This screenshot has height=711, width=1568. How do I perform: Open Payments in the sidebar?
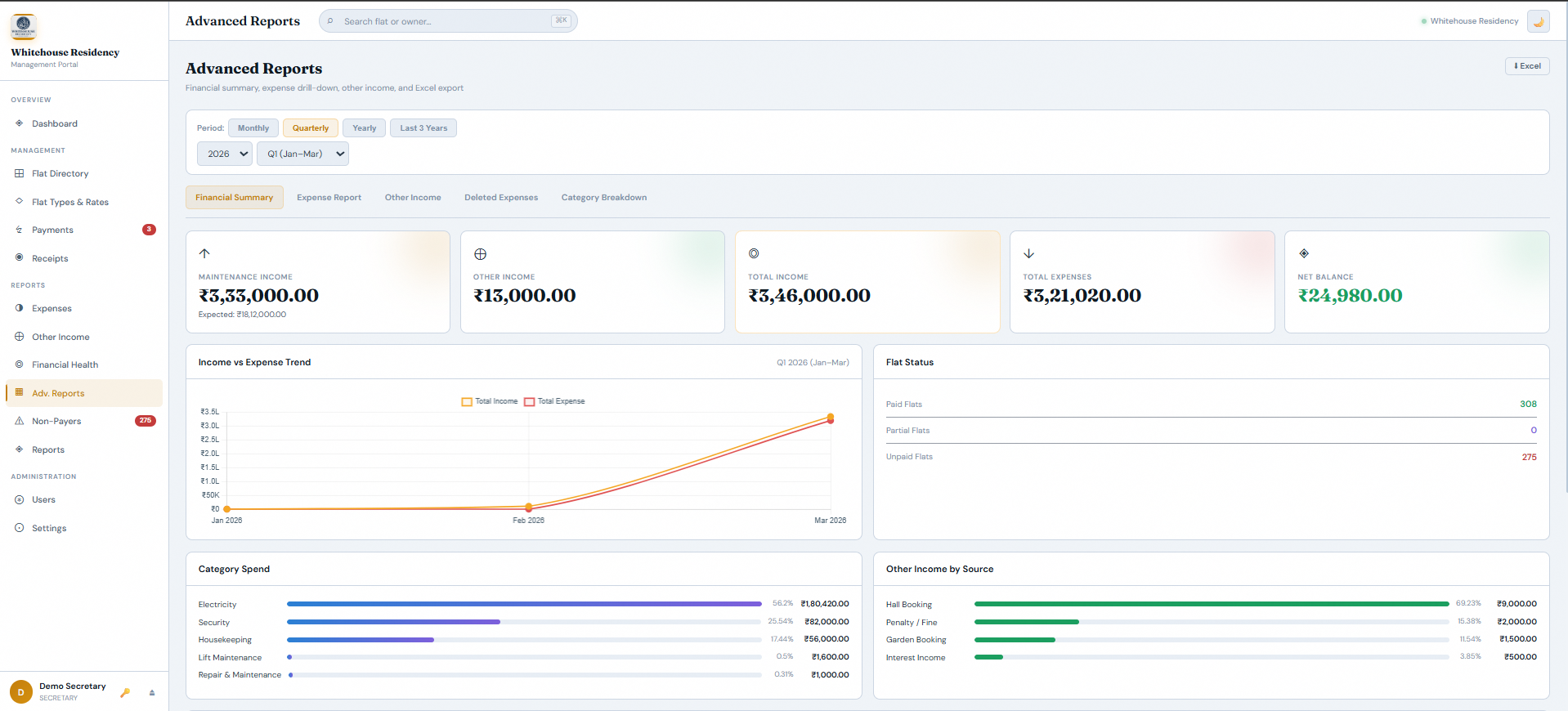click(x=52, y=230)
